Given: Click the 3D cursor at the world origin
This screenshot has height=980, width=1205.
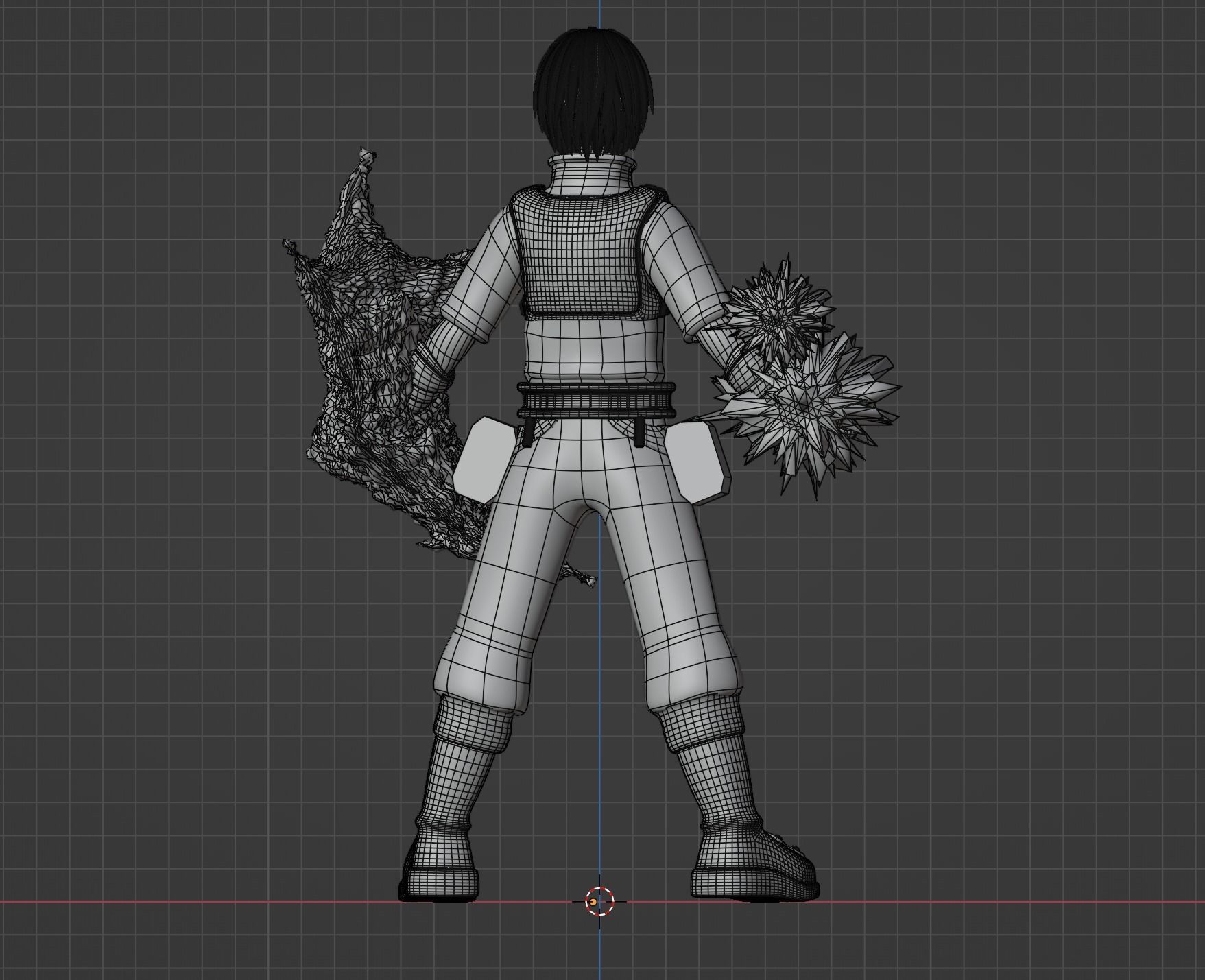Looking at the screenshot, I should [x=599, y=901].
